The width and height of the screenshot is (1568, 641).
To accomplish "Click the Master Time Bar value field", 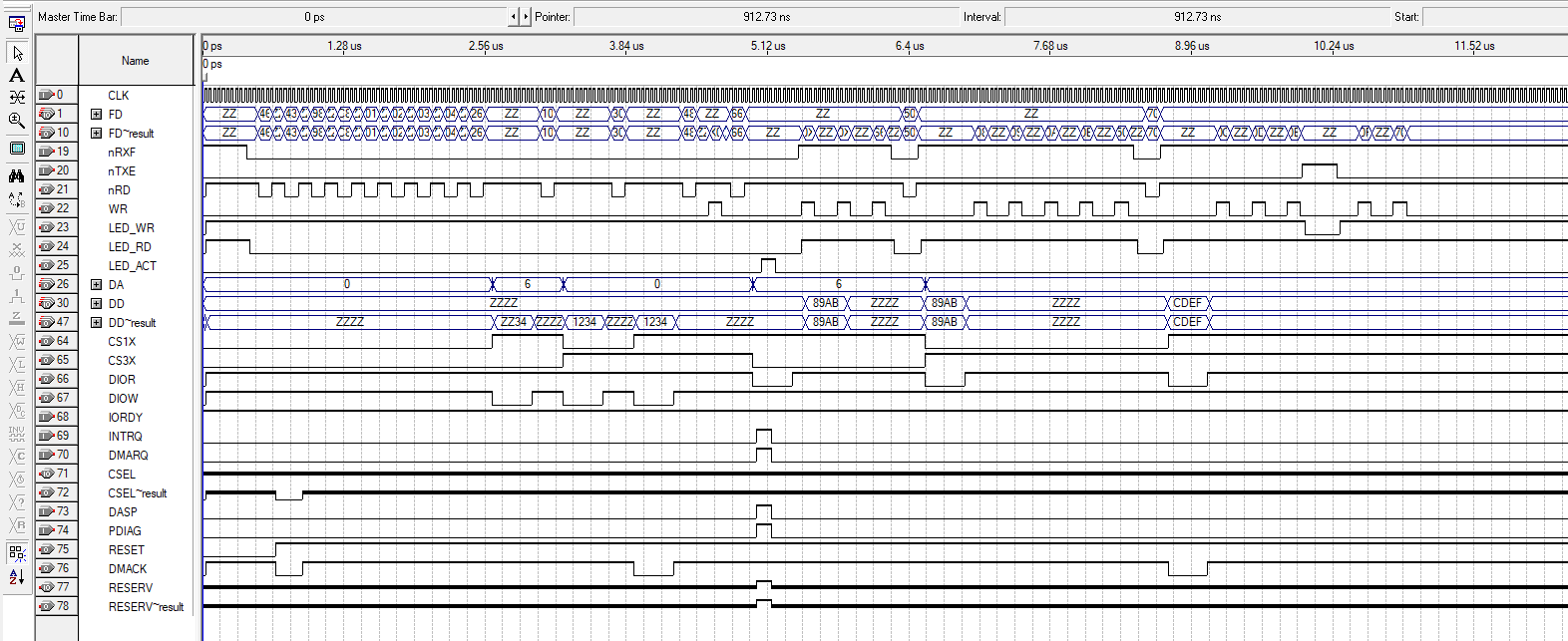I will click(314, 16).
